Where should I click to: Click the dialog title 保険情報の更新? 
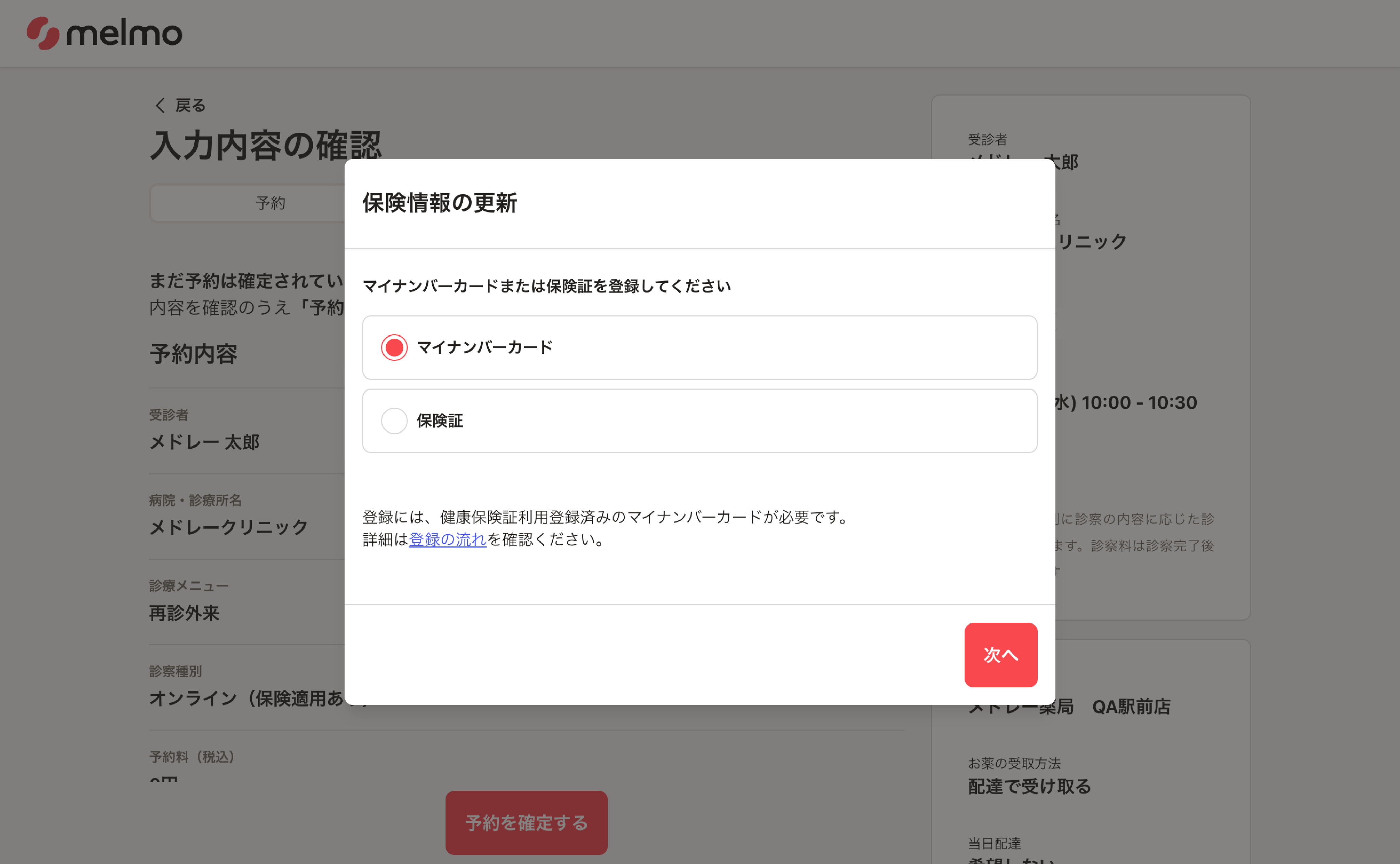(440, 203)
